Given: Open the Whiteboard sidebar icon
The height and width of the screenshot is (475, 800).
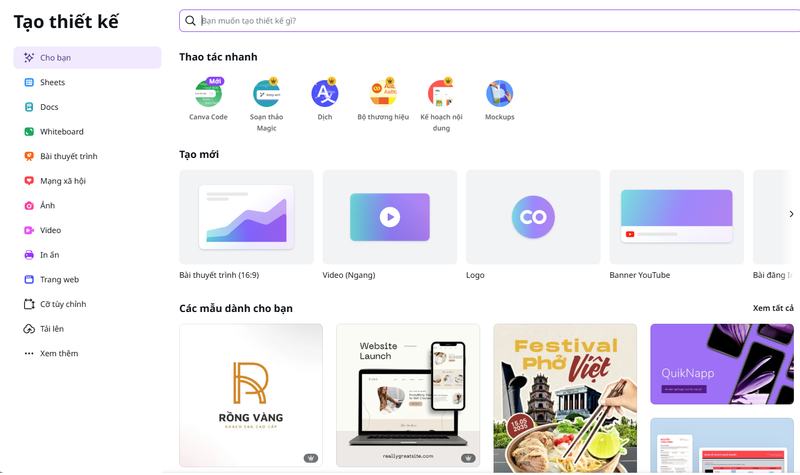Looking at the screenshot, I should pos(29,132).
